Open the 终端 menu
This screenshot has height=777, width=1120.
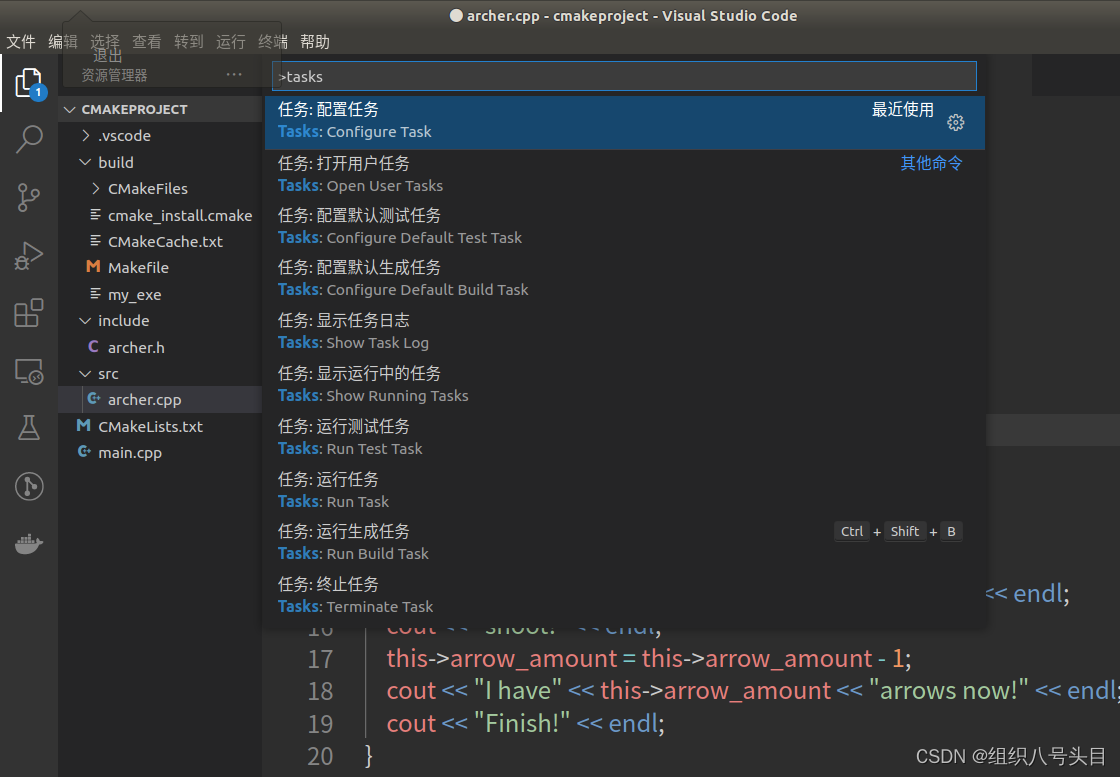(273, 41)
